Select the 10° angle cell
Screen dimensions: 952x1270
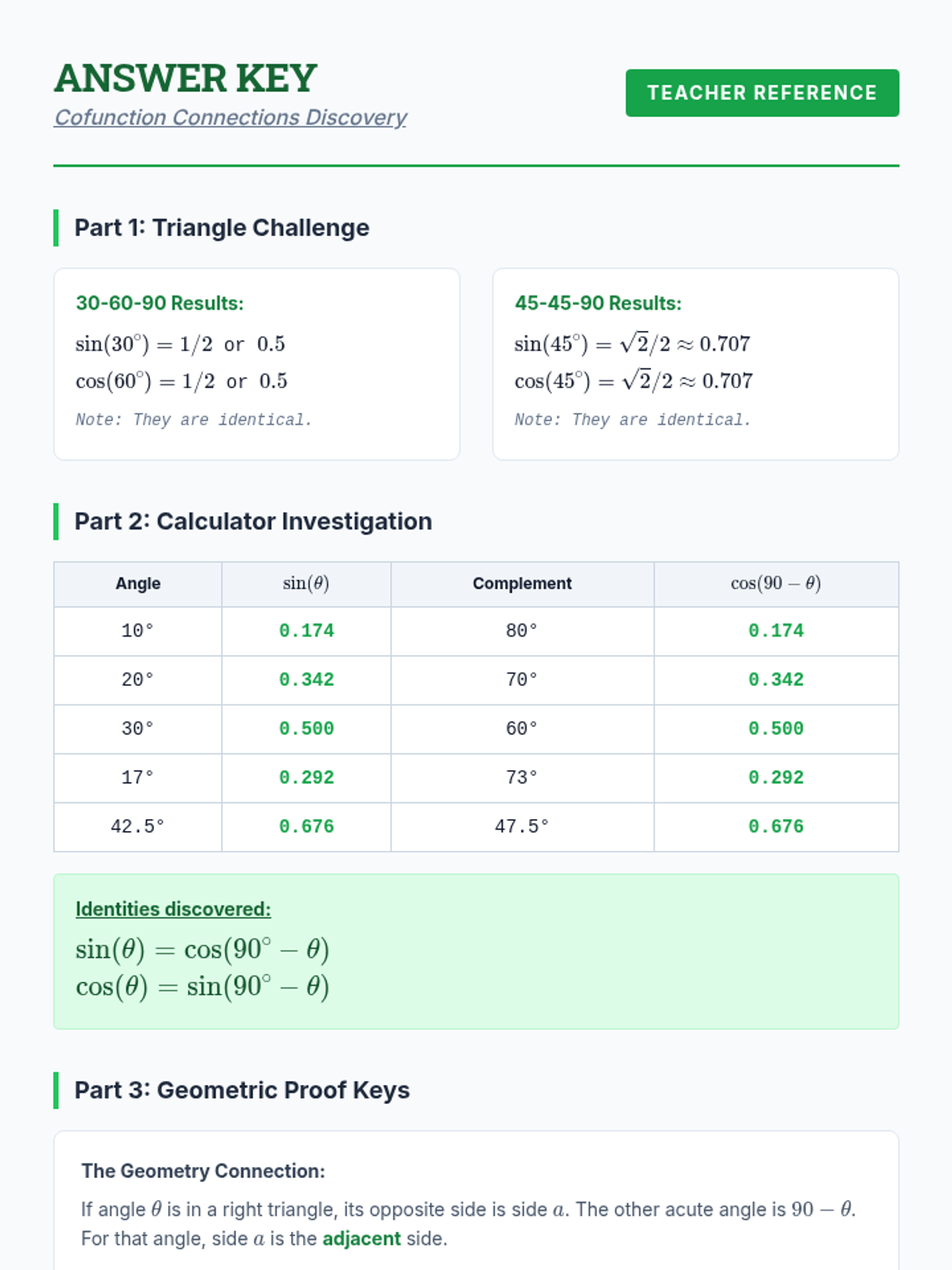(138, 631)
